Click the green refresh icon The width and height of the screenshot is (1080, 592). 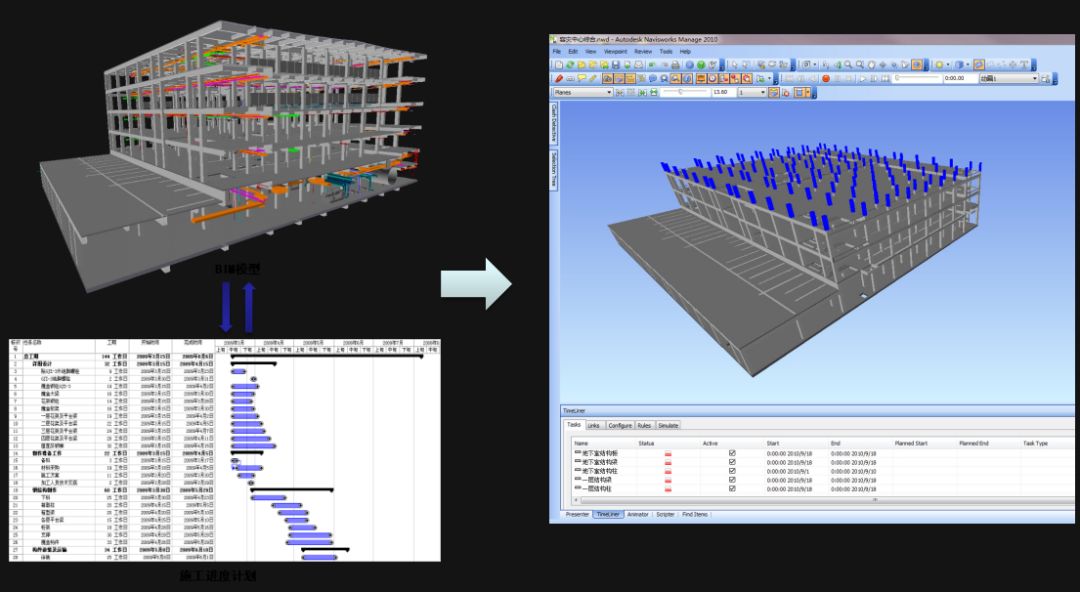tap(570, 64)
